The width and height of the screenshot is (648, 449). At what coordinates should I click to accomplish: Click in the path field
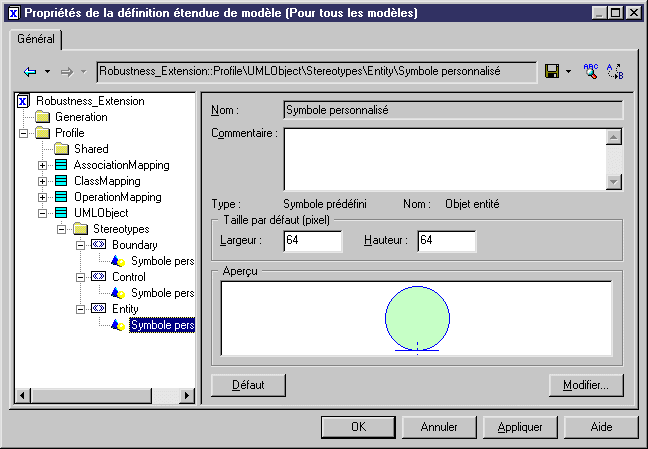pyautogui.click(x=317, y=72)
